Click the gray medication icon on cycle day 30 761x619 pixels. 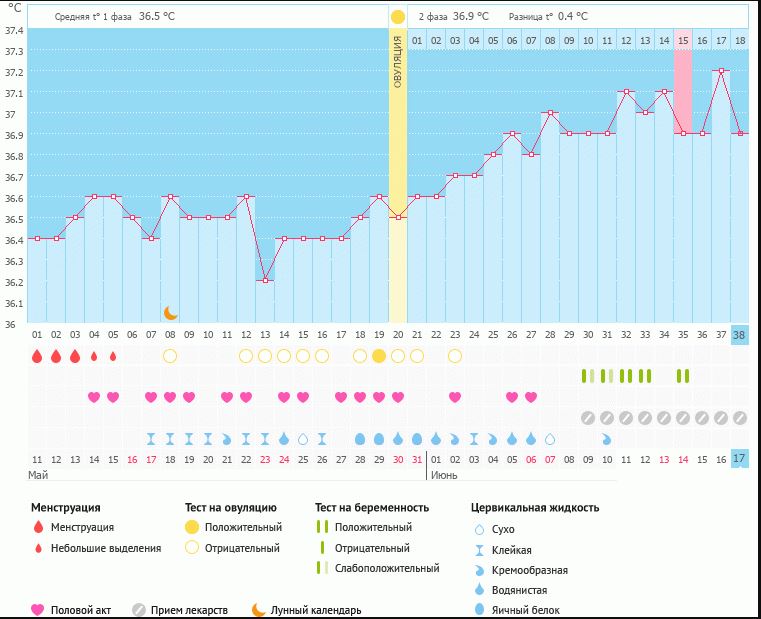[x=588, y=417]
